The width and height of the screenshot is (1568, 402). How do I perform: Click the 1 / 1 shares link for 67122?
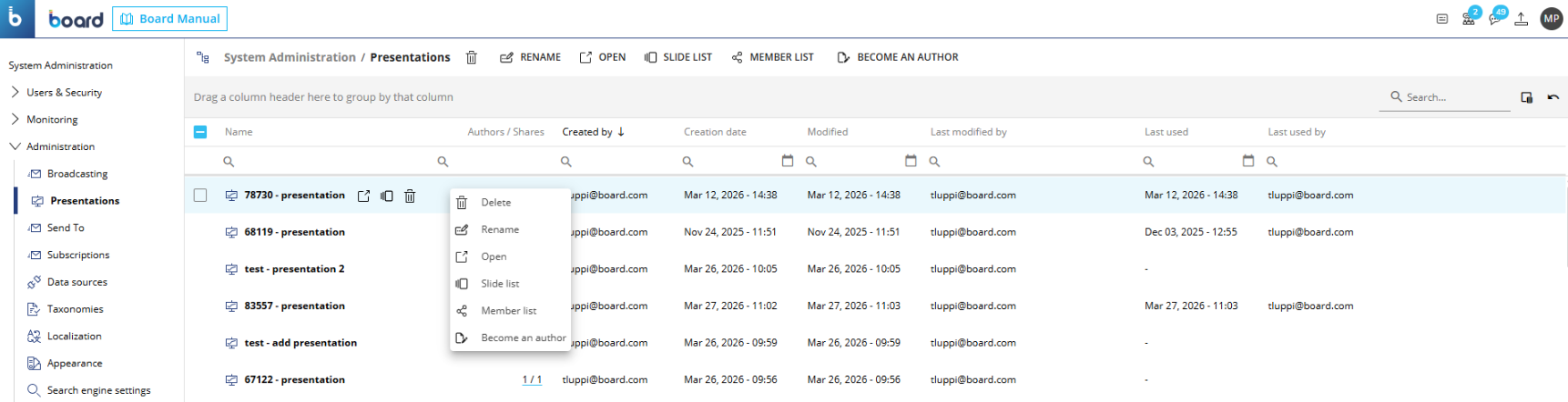coord(532,380)
